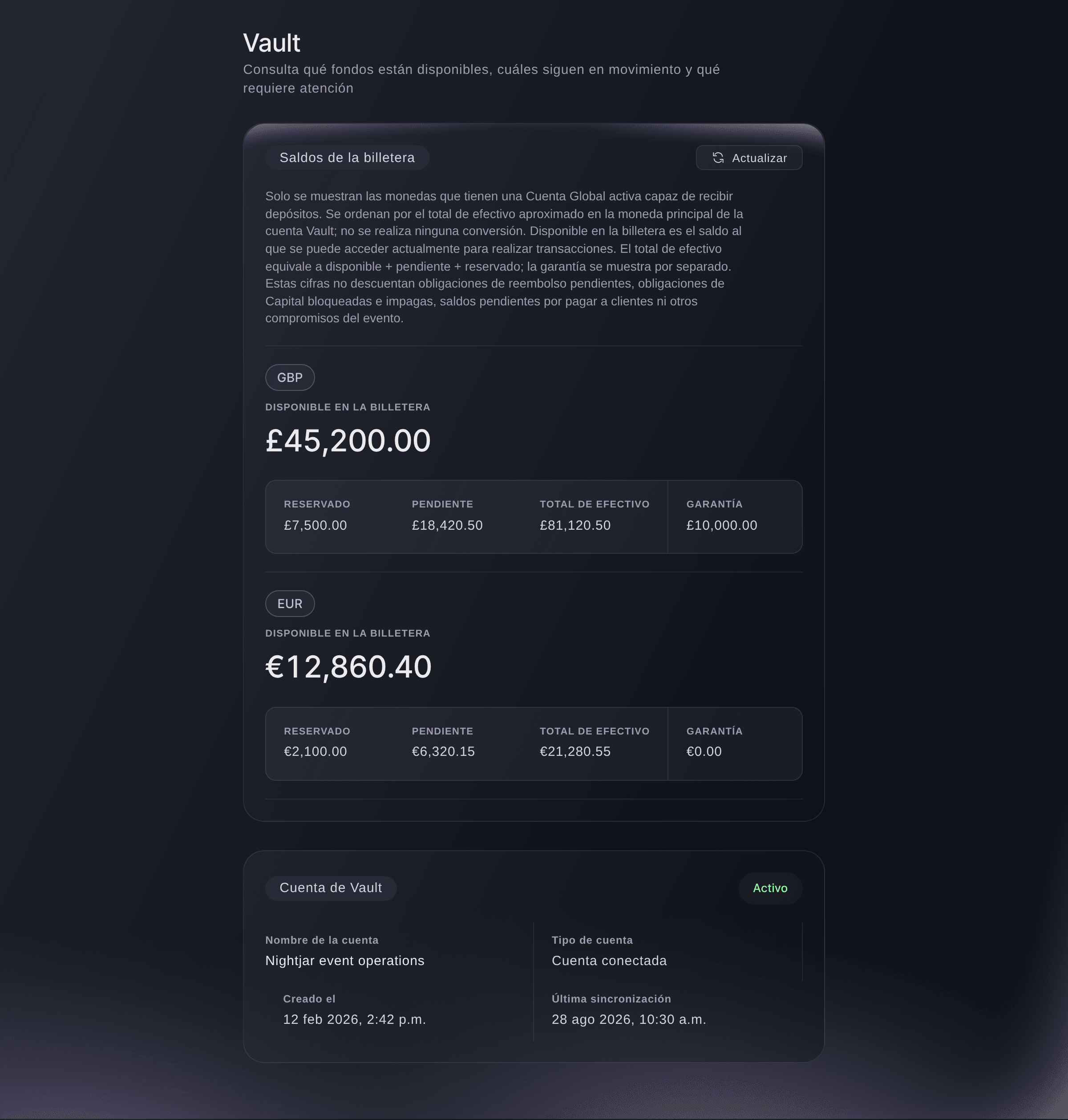Click the Vault page heading

point(271,43)
